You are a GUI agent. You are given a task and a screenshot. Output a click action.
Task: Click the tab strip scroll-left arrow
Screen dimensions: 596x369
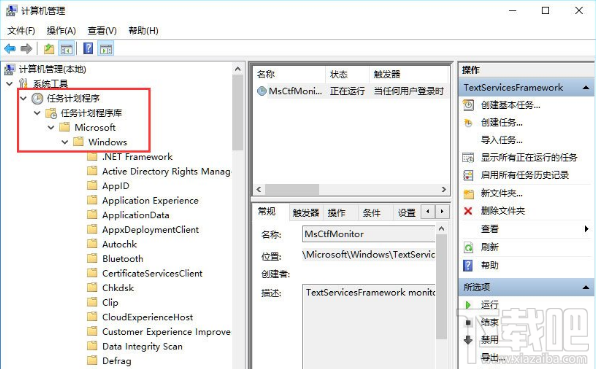(x=428, y=211)
